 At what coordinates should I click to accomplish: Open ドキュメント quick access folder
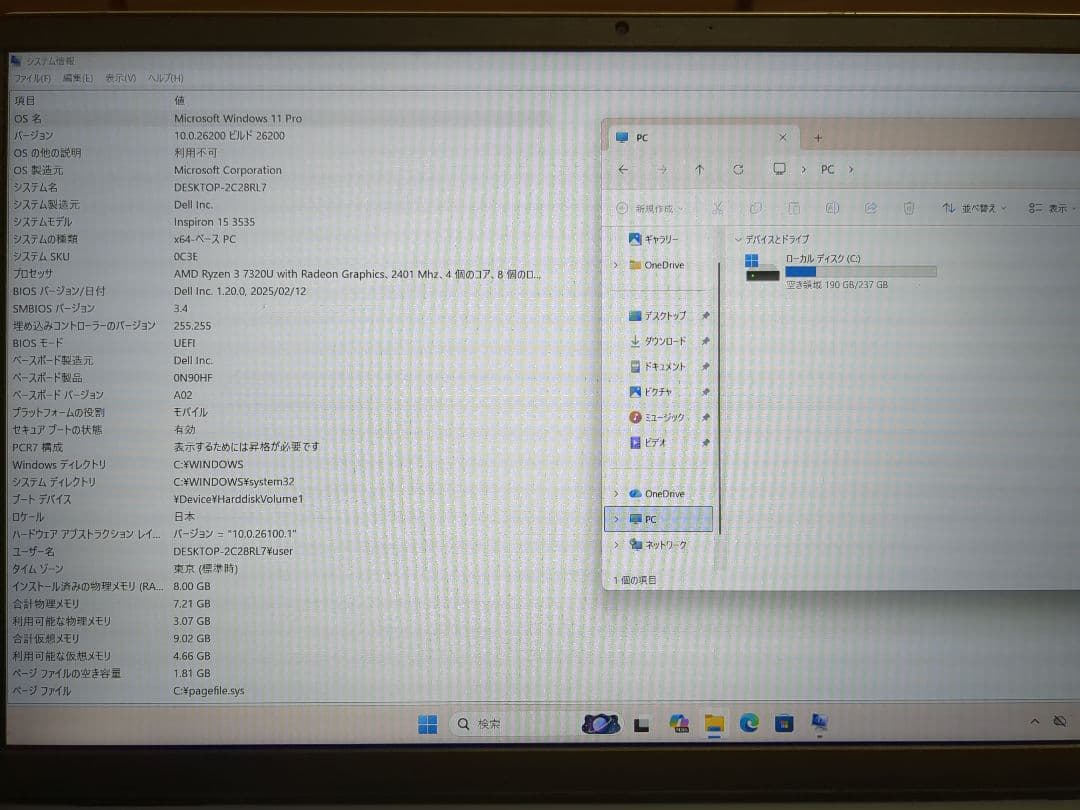pos(658,366)
